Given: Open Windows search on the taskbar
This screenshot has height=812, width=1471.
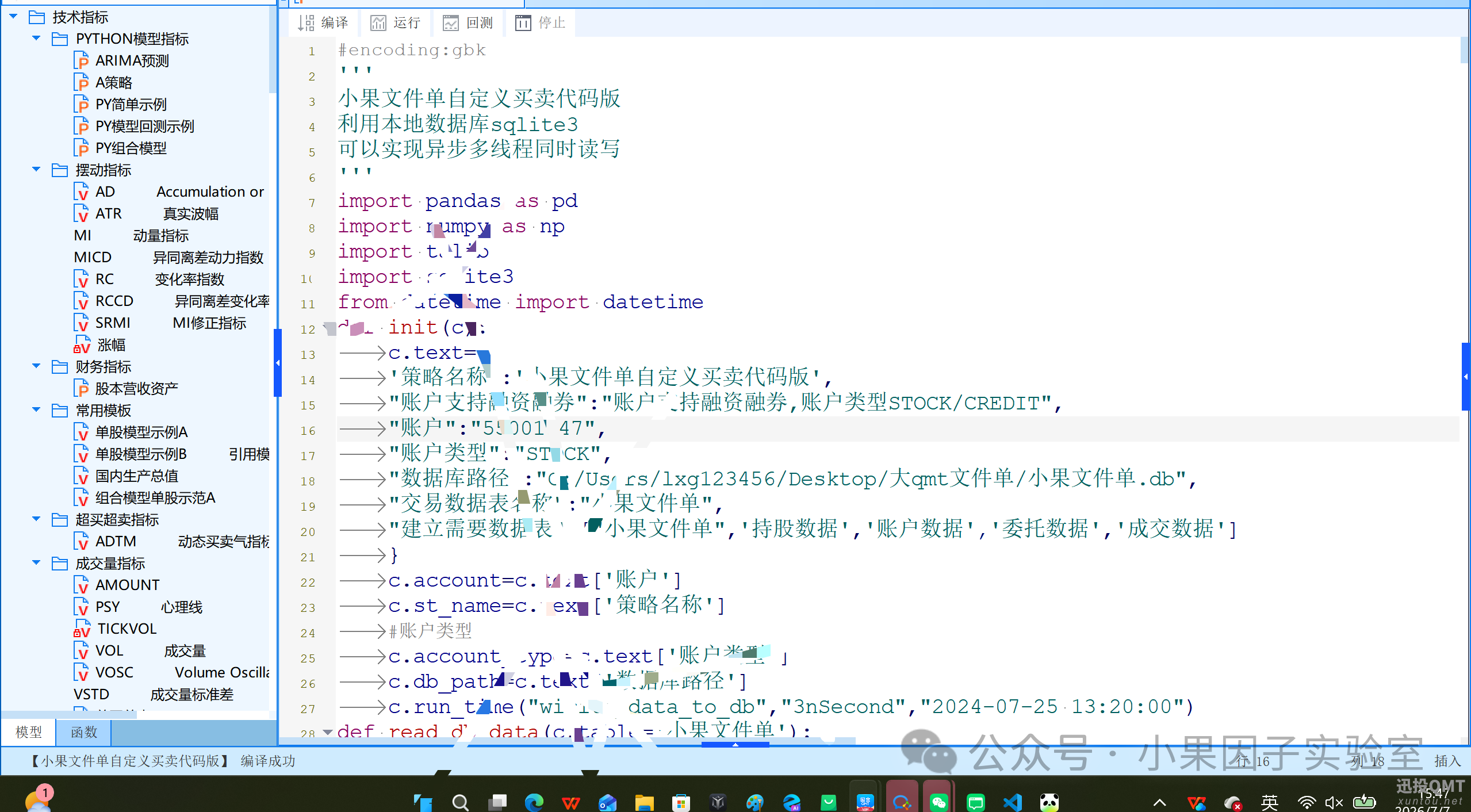Looking at the screenshot, I should click(x=460, y=802).
